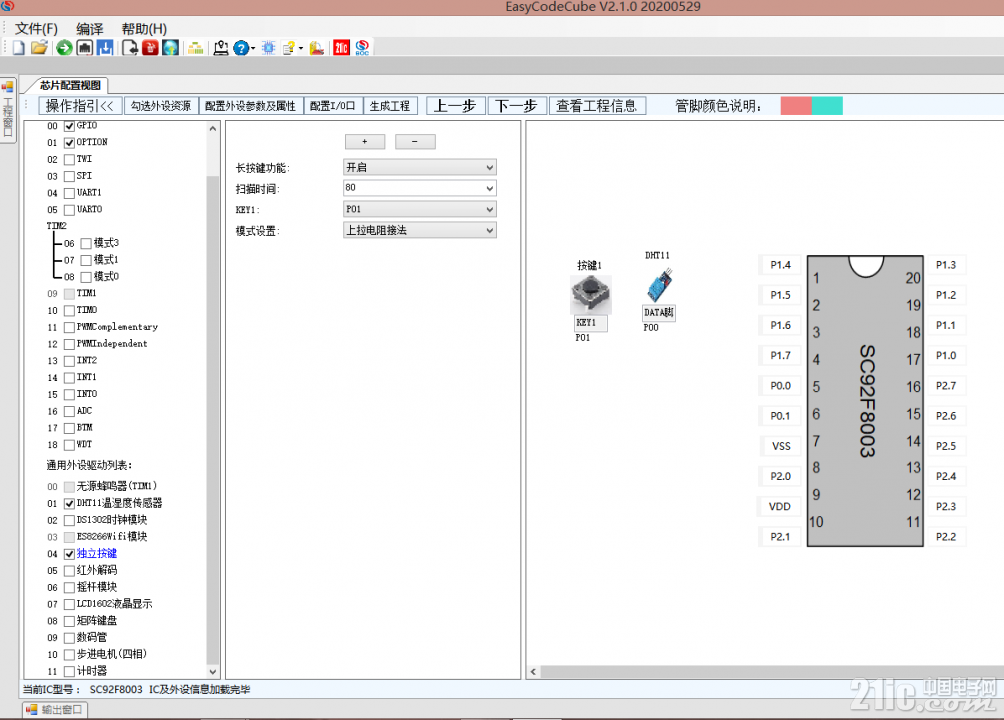1004x720 pixels.
Task: Click the 生成工程 button
Action: [390, 106]
